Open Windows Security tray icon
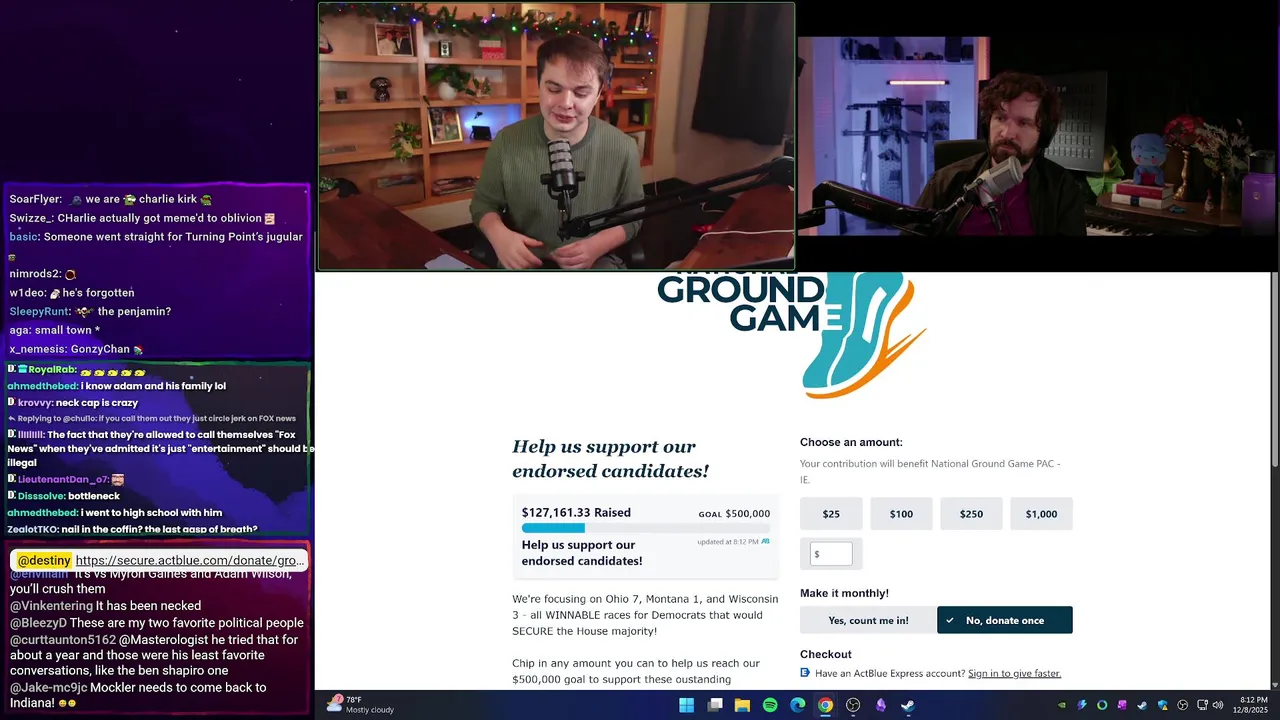 point(1162,705)
